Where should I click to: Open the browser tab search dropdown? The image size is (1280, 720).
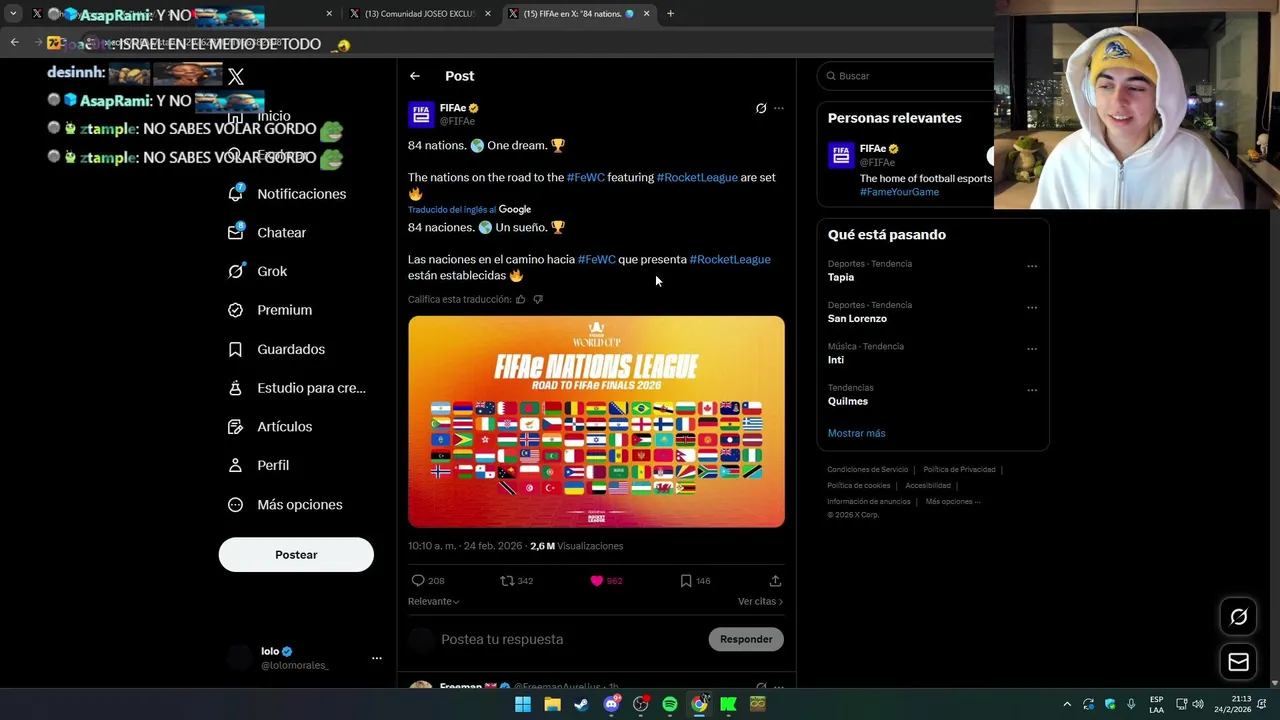pos(13,14)
